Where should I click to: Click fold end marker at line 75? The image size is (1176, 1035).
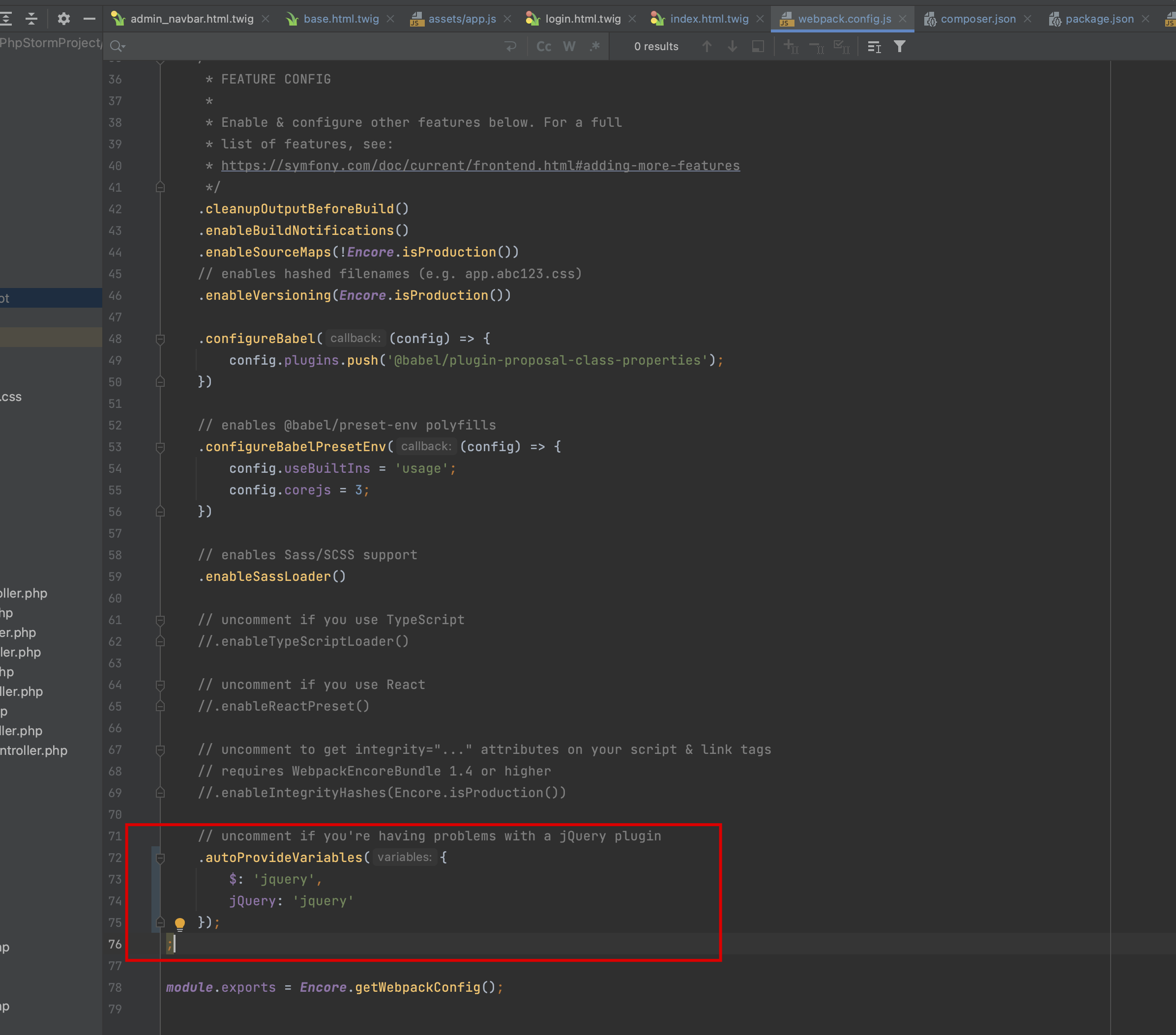tap(161, 923)
